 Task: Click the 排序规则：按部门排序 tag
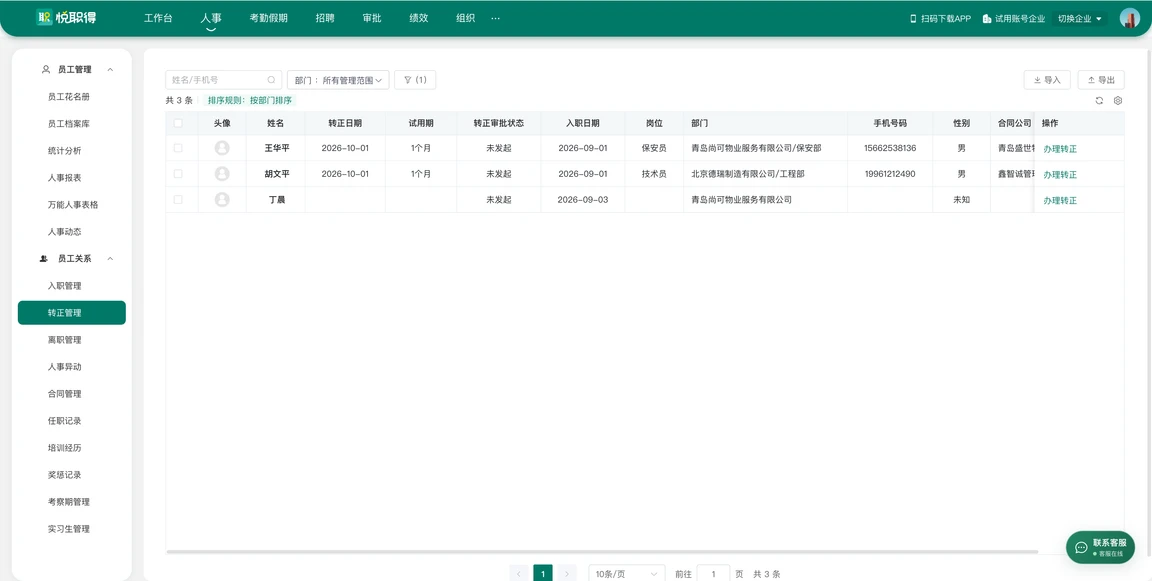click(x=250, y=101)
